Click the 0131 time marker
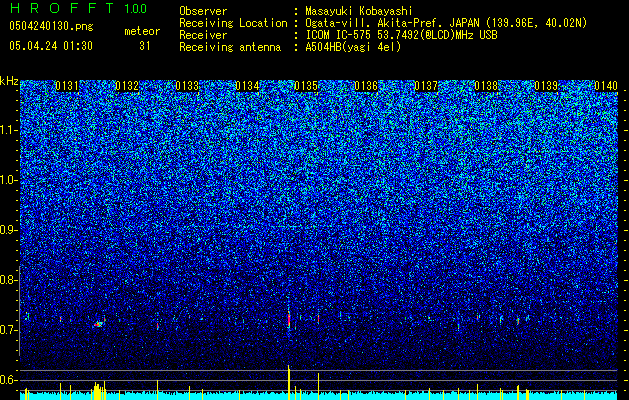The image size is (629, 400). (67, 86)
